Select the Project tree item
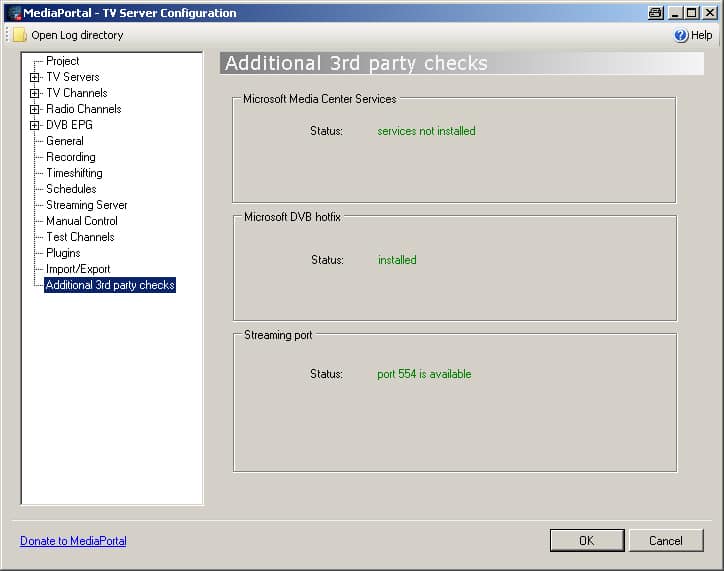 (x=62, y=61)
